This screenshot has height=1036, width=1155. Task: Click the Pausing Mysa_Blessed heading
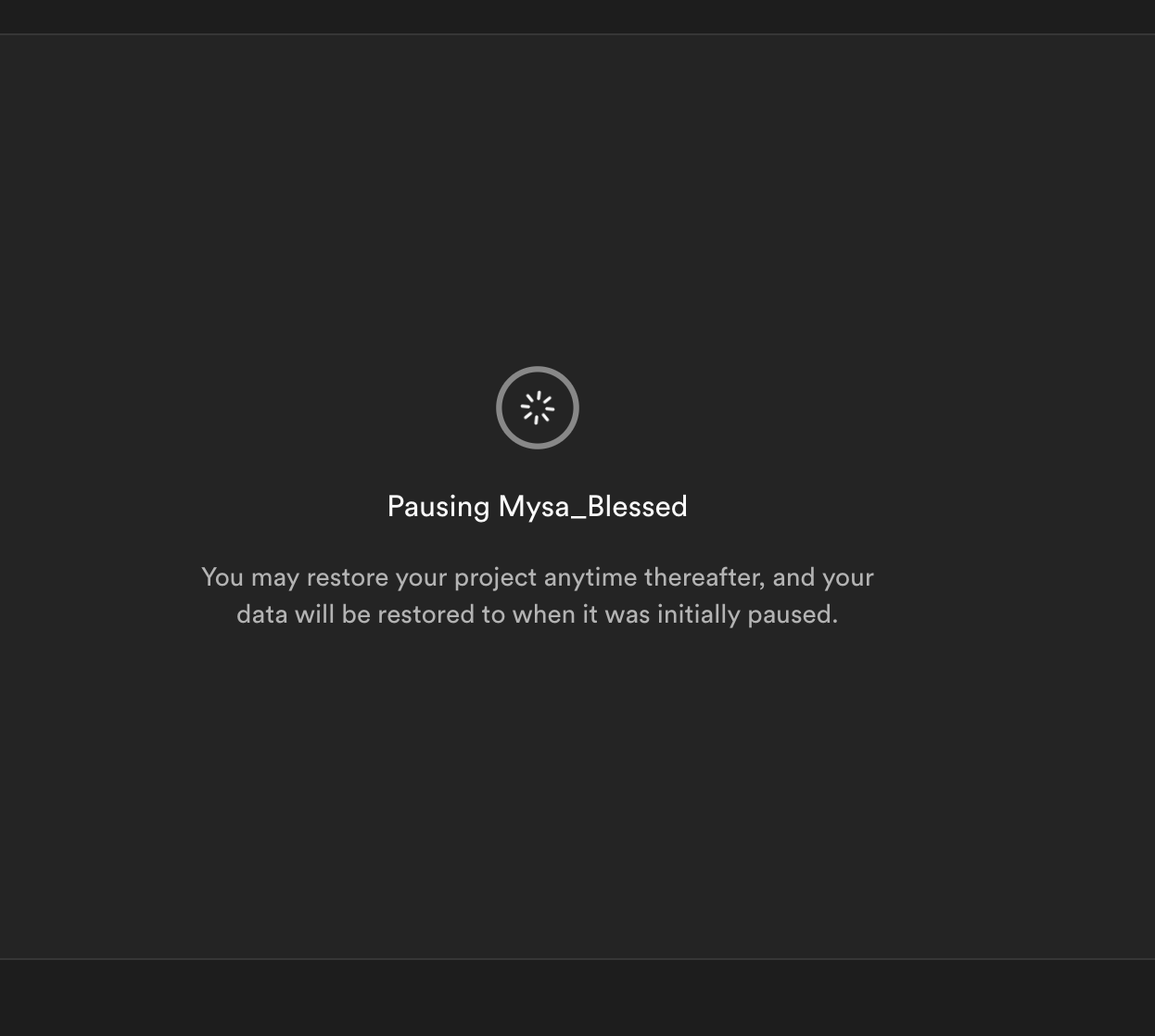coord(538,507)
